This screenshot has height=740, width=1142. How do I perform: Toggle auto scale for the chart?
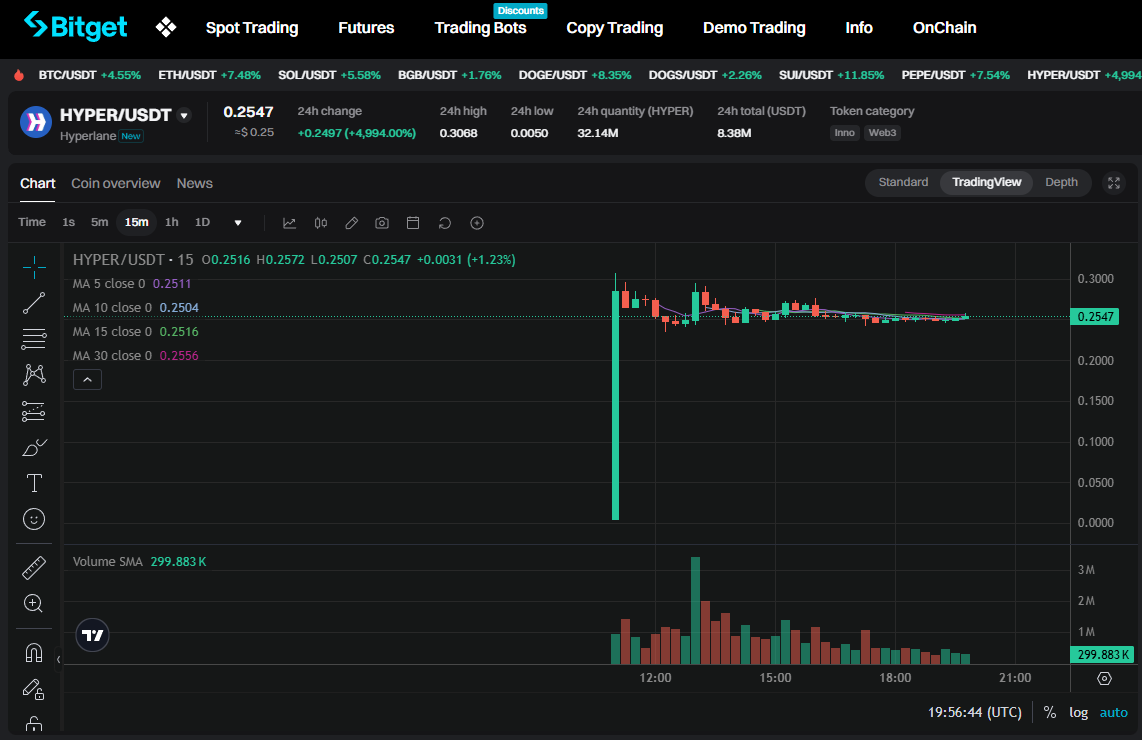(x=1113, y=712)
